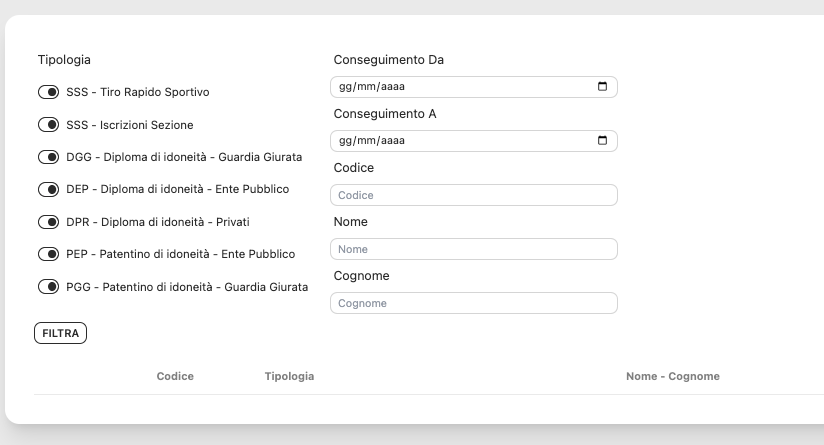Focus the Conseguimento Da date field
824x445 pixels.
pyautogui.click(x=460, y=87)
